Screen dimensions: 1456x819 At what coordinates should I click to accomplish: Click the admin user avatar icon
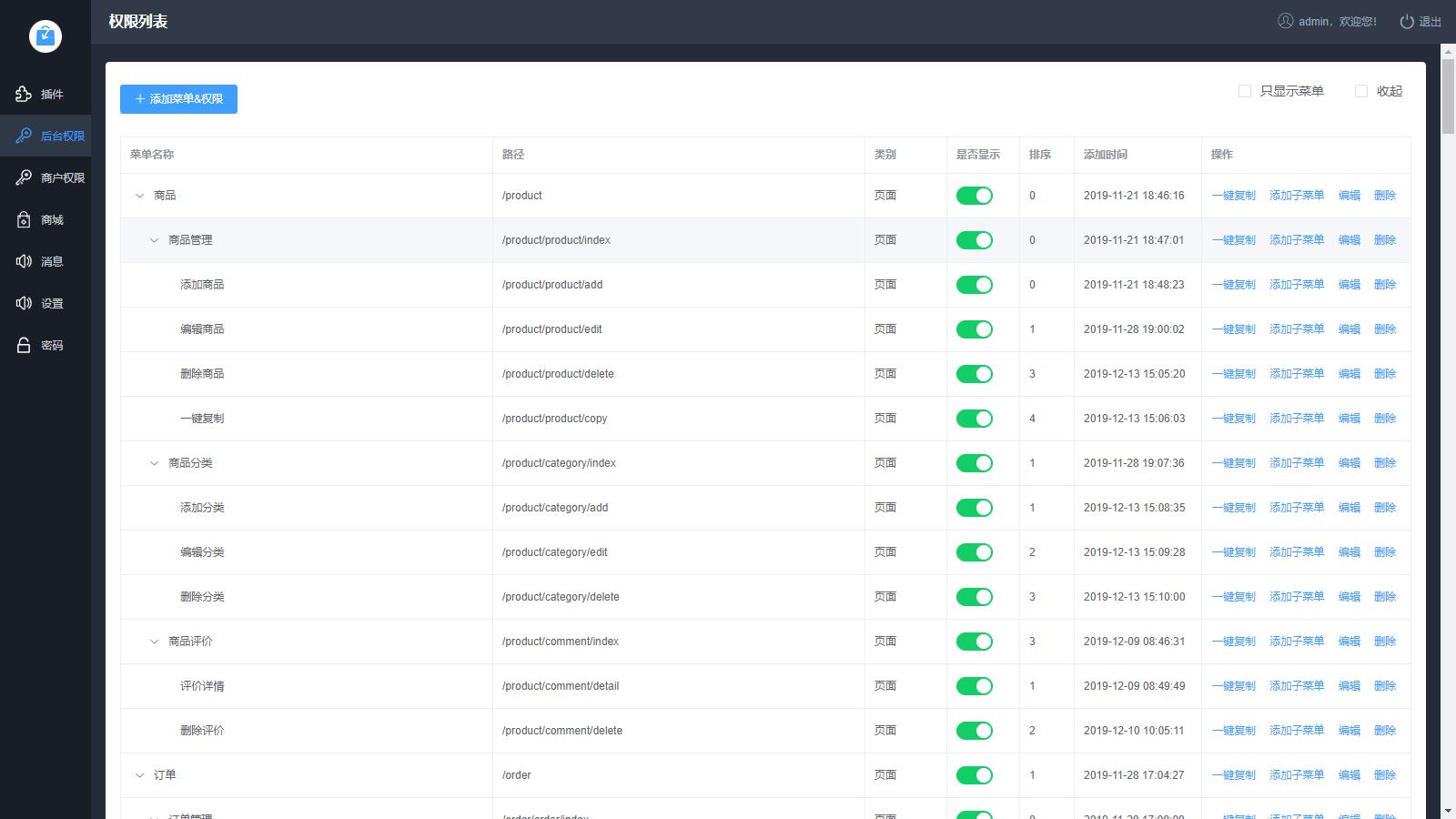pyautogui.click(x=1285, y=21)
